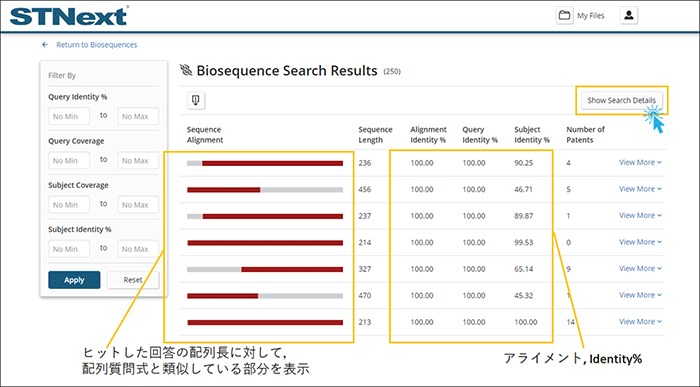The width and height of the screenshot is (700, 387).
Task: Expand View More for the 456-length sequence
Action: pos(640,189)
